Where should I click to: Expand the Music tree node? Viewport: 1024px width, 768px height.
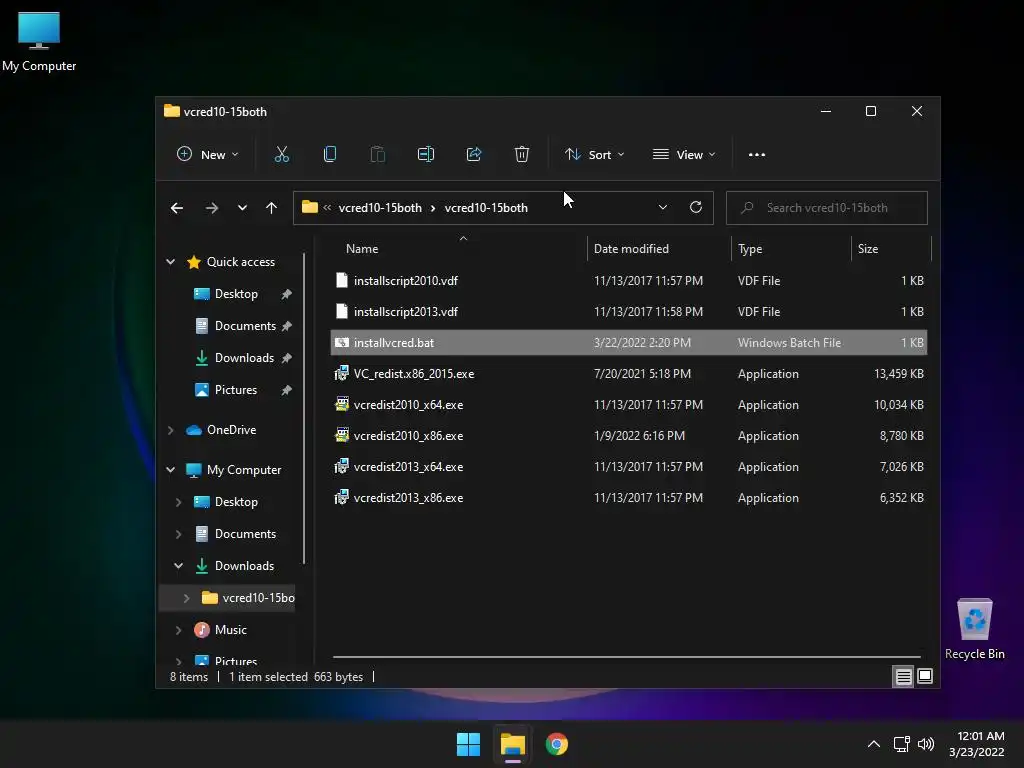pyautogui.click(x=178, y=630)
